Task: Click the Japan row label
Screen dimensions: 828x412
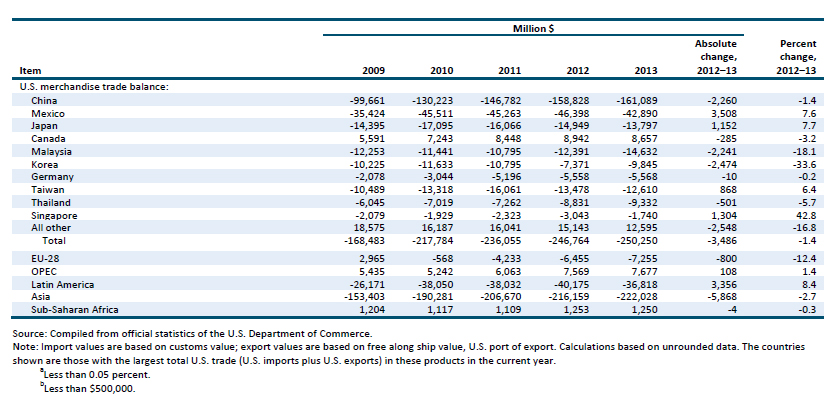Action: coord(44,126)
